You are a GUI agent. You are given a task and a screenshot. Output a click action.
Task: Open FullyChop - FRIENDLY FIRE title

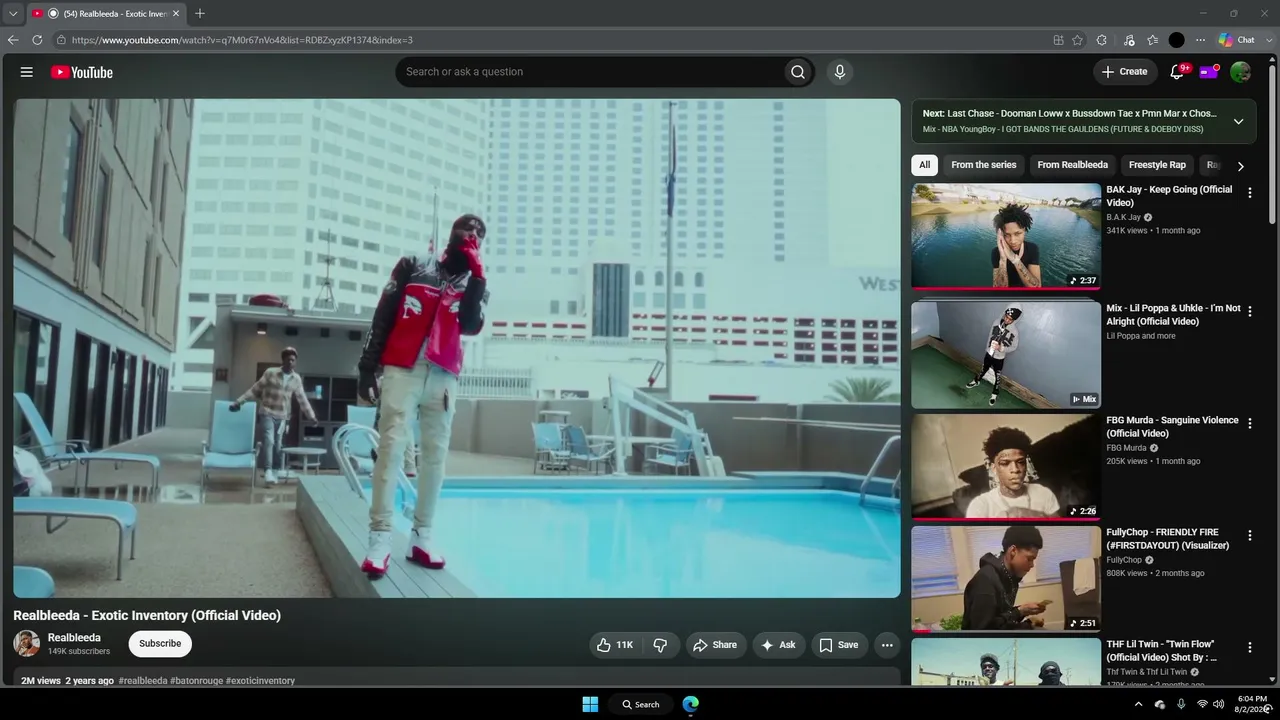[x=1168, y=539]
